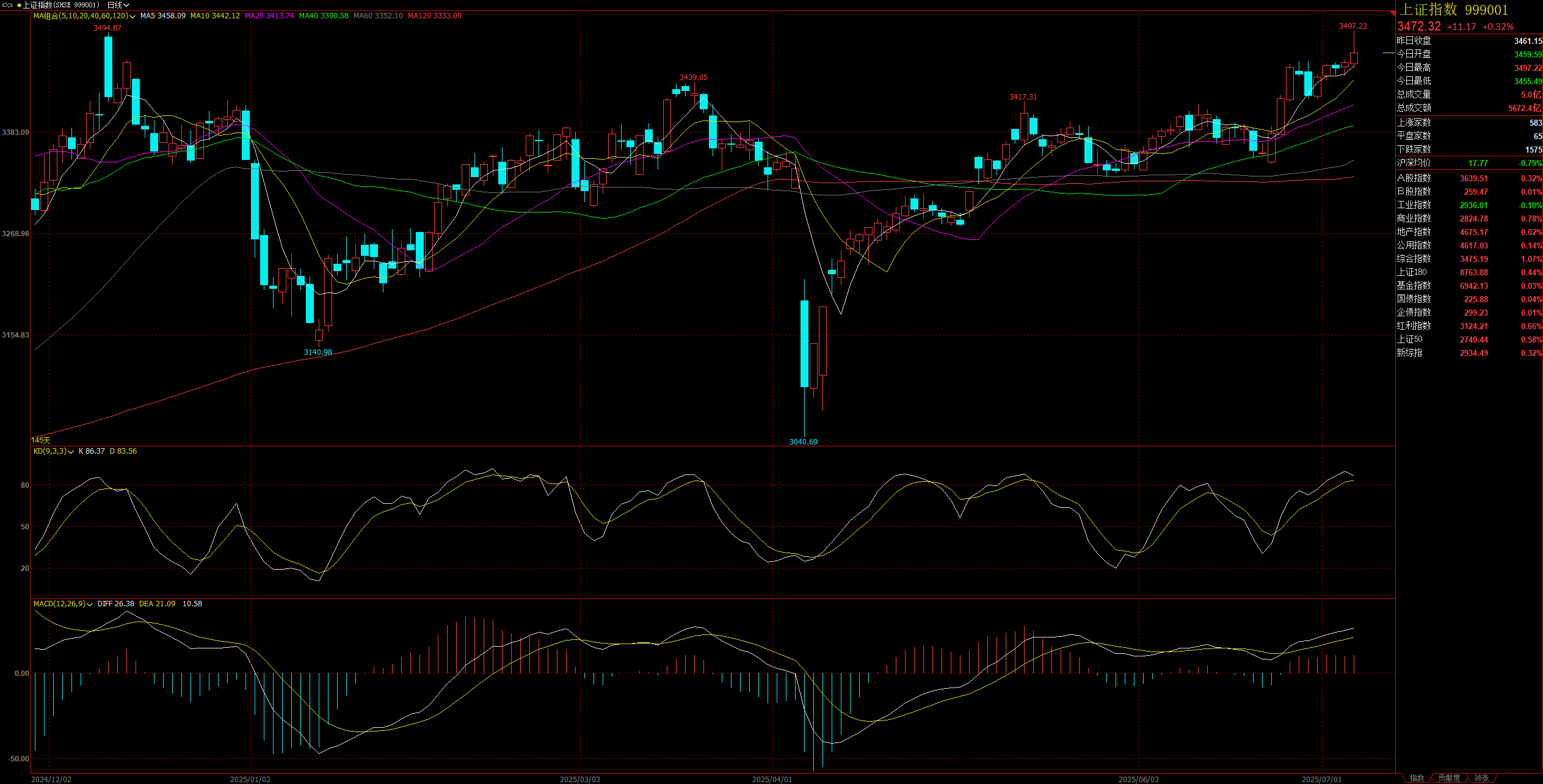Viewport: 1543px width, 784px height.
Task: Click the 红利指数 index entry
Action: [x=1414, y=326]
